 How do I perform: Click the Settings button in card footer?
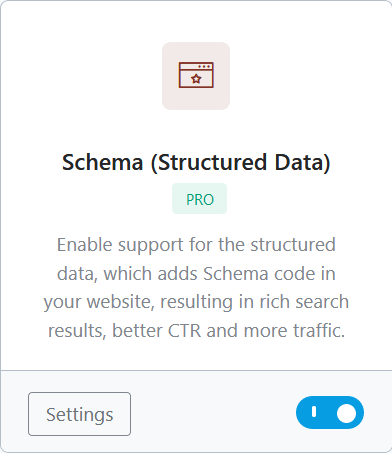[79, 414]
